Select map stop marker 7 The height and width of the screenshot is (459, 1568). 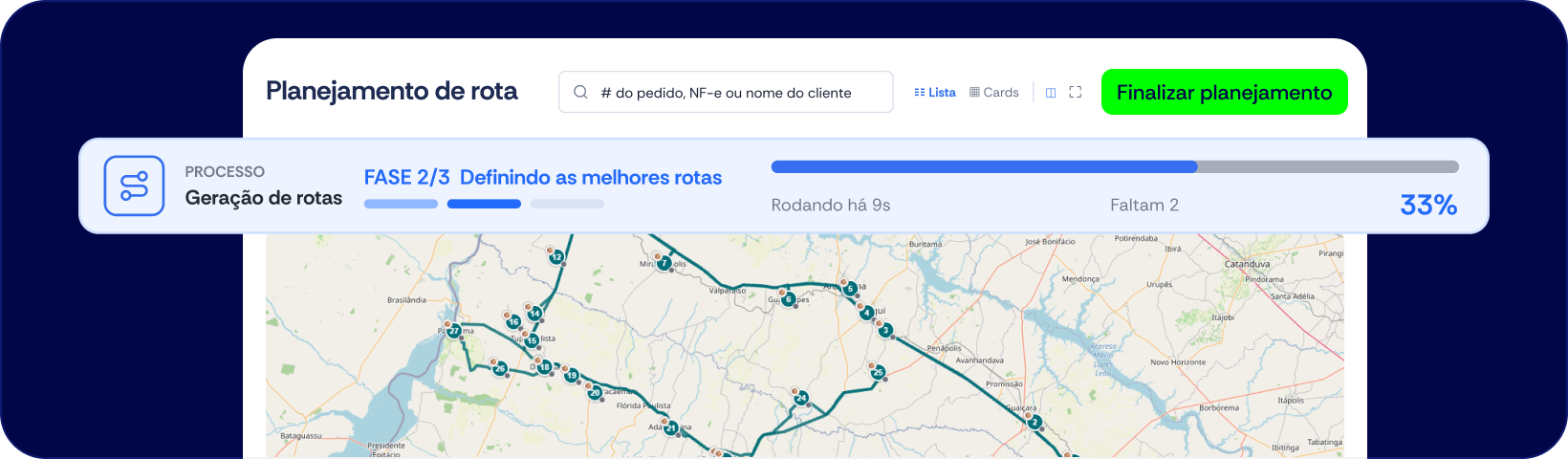point(664,263)
